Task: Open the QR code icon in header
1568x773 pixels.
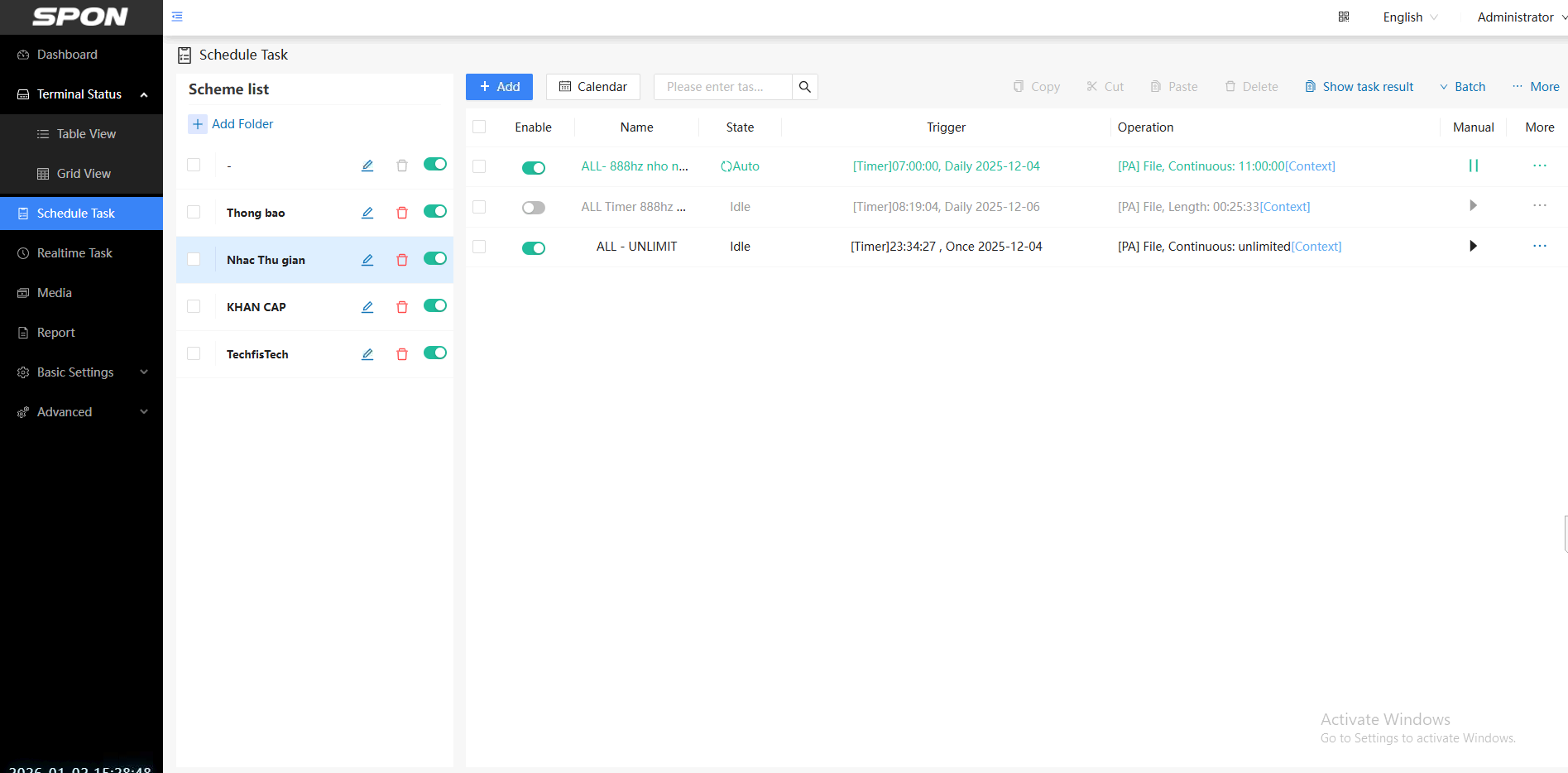Action: [1344, 17]
